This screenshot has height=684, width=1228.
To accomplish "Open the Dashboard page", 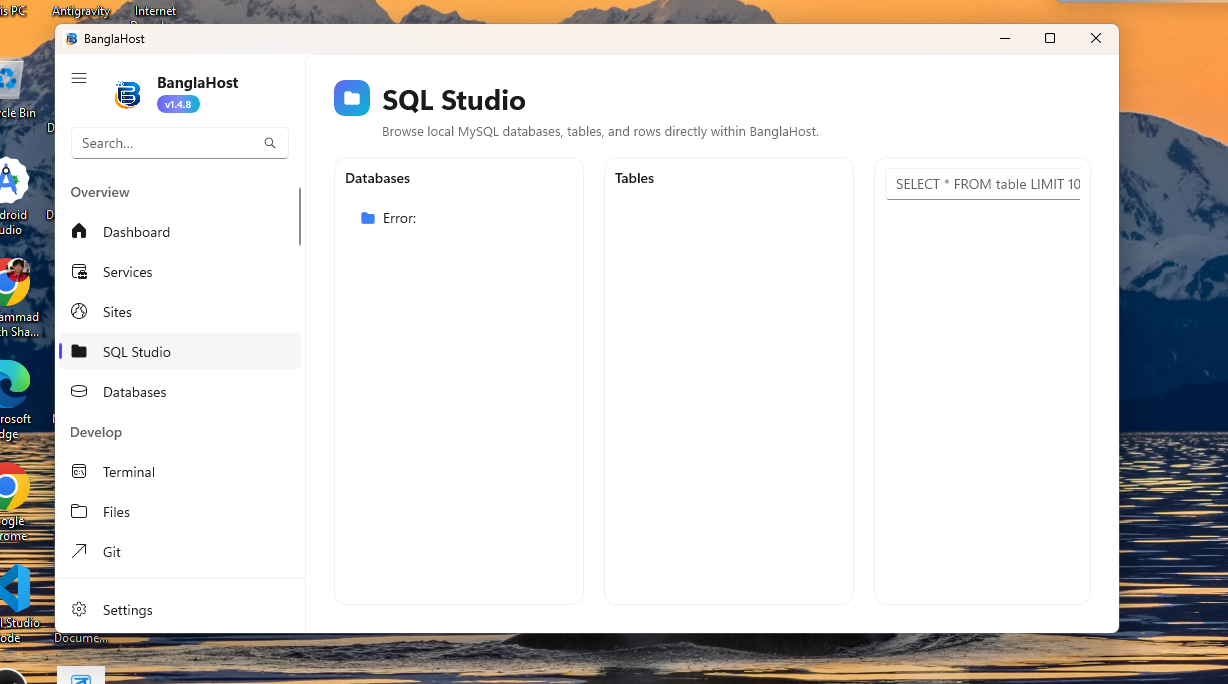I will [x=180, y=231].
